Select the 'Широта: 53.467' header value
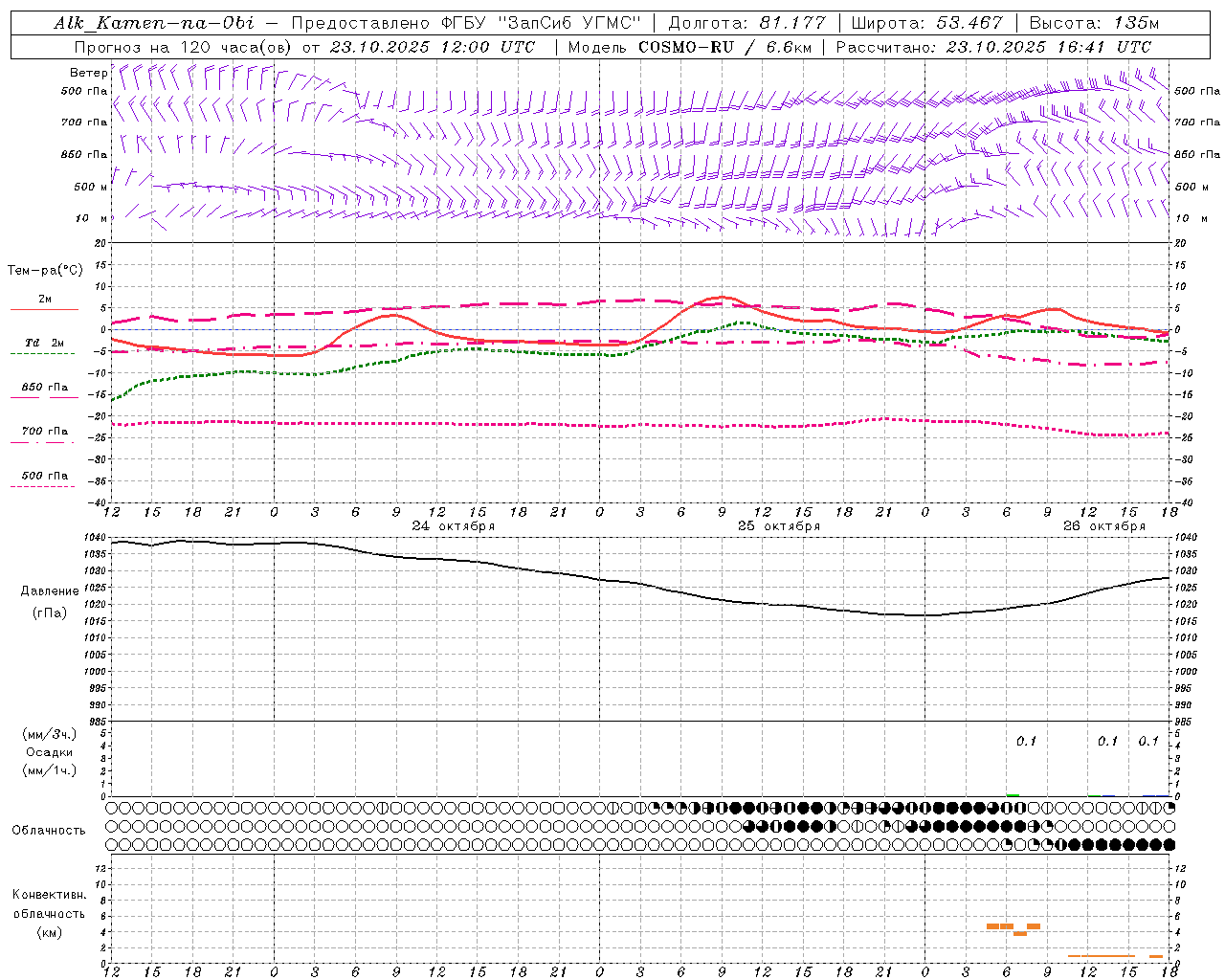This screenshot has width=1225, height=980. tap(926, 23)
